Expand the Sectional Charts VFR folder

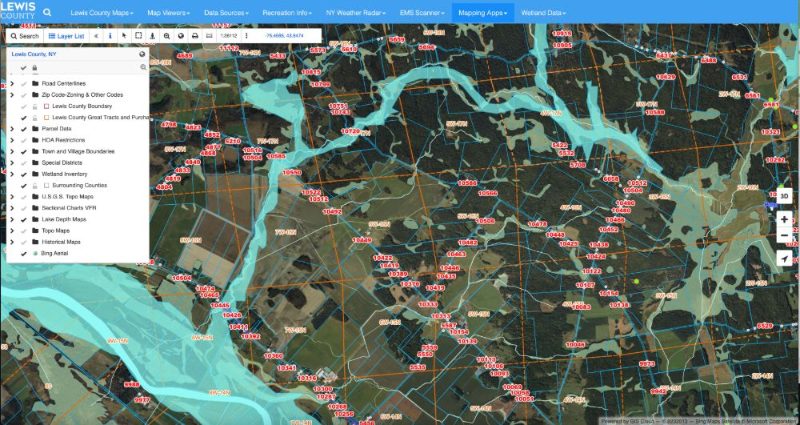[12, 208]
